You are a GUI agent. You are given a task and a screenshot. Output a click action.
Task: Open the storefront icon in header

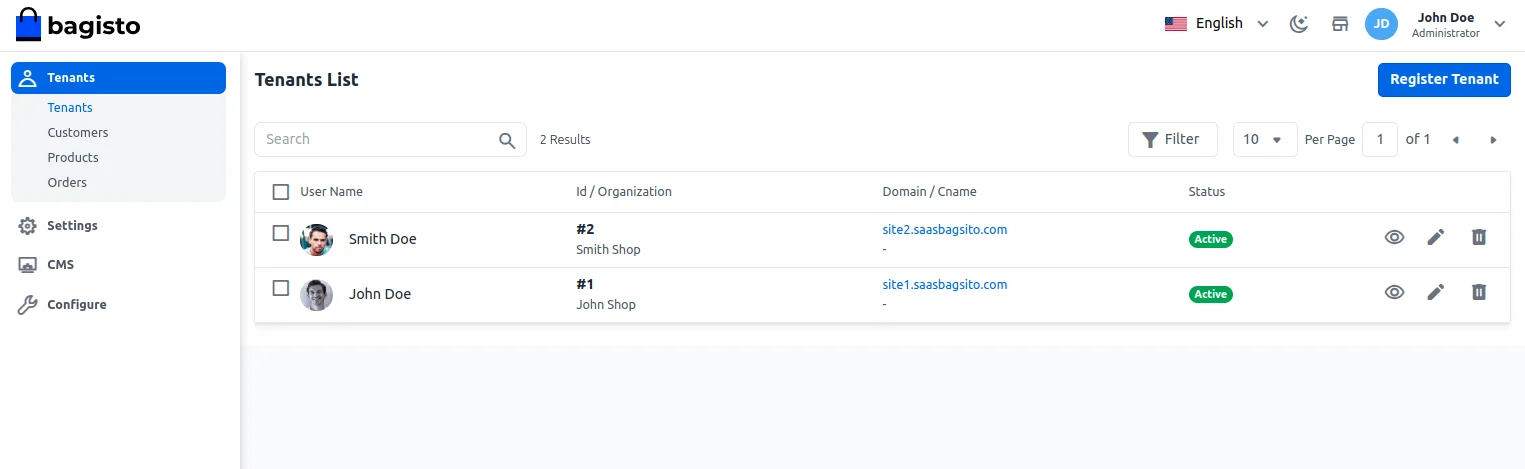[1340, 24]
